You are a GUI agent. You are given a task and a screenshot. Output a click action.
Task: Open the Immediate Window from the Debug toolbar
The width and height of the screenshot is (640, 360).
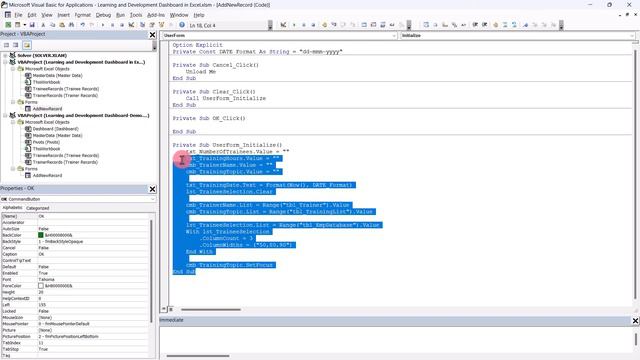pos(373,25)
